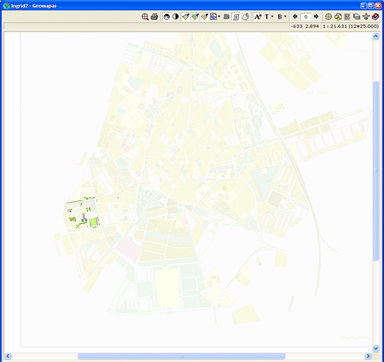Click the small gray grid icon
Screen dimensions: 384x362
tap(227, 17)
